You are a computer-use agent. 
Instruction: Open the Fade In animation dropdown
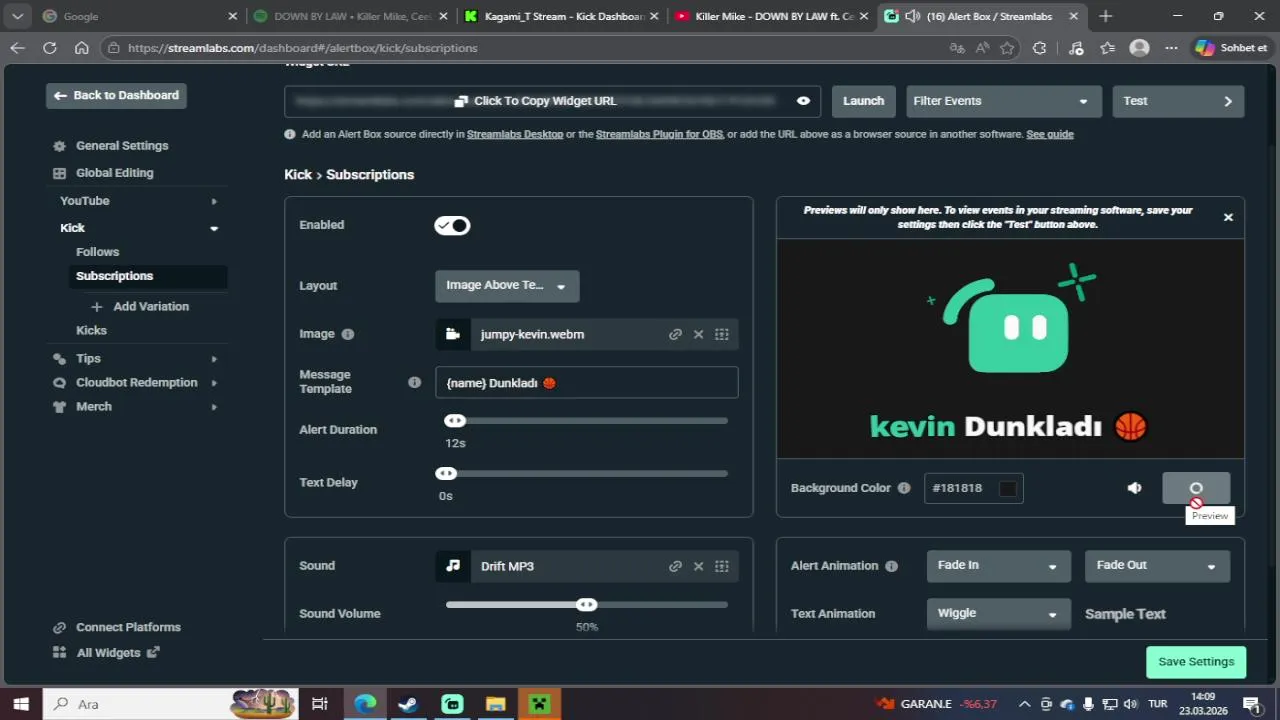tap(998, 566)
